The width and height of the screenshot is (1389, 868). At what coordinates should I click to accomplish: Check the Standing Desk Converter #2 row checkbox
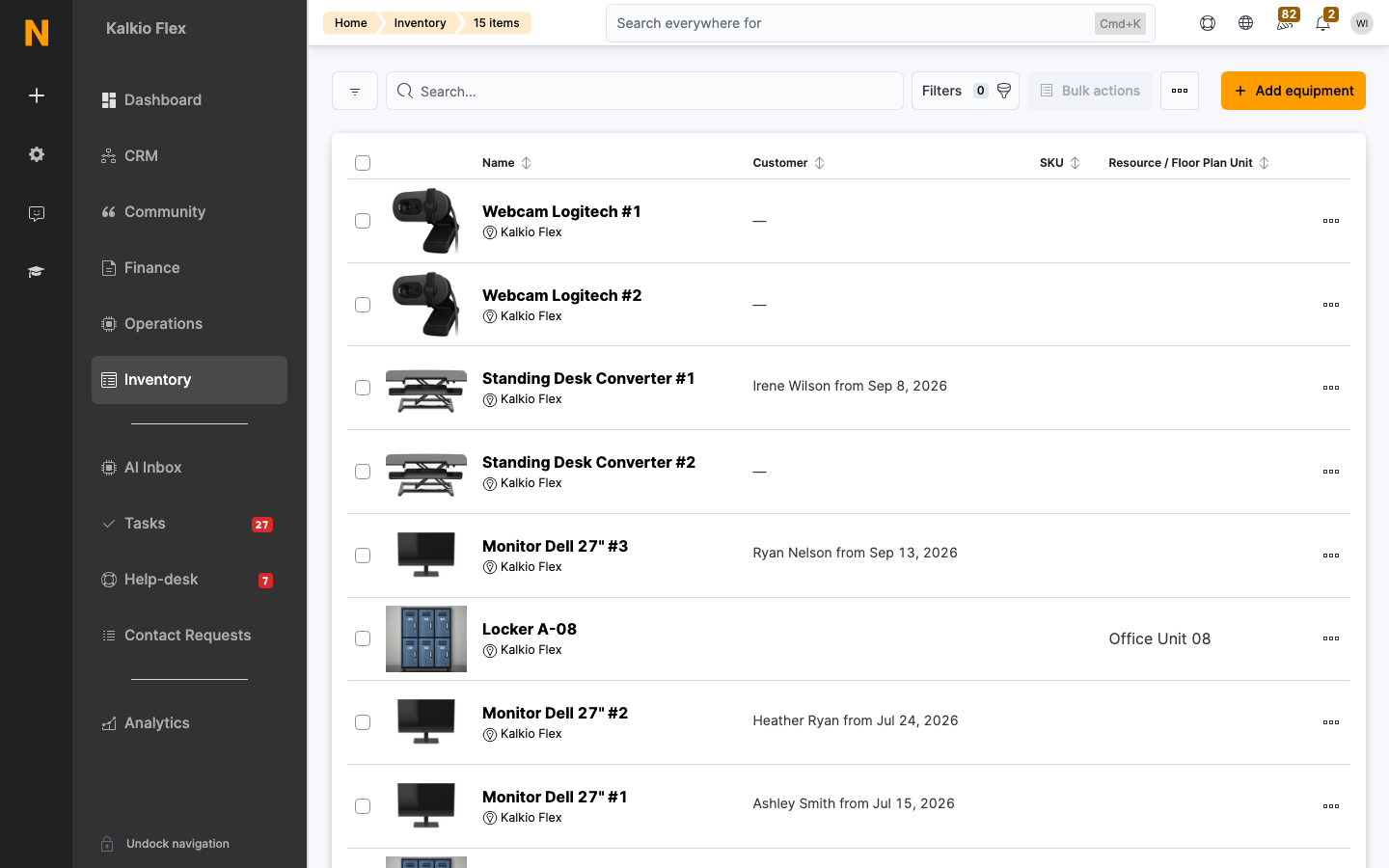363,472
